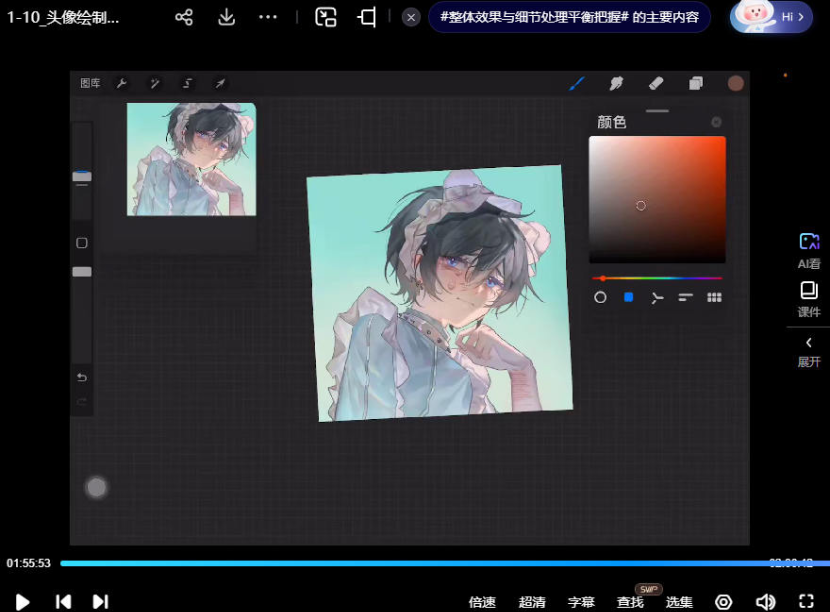830x612 pixels.
Task: Open the 超清 quality selector
Action: tap(532, 602)
